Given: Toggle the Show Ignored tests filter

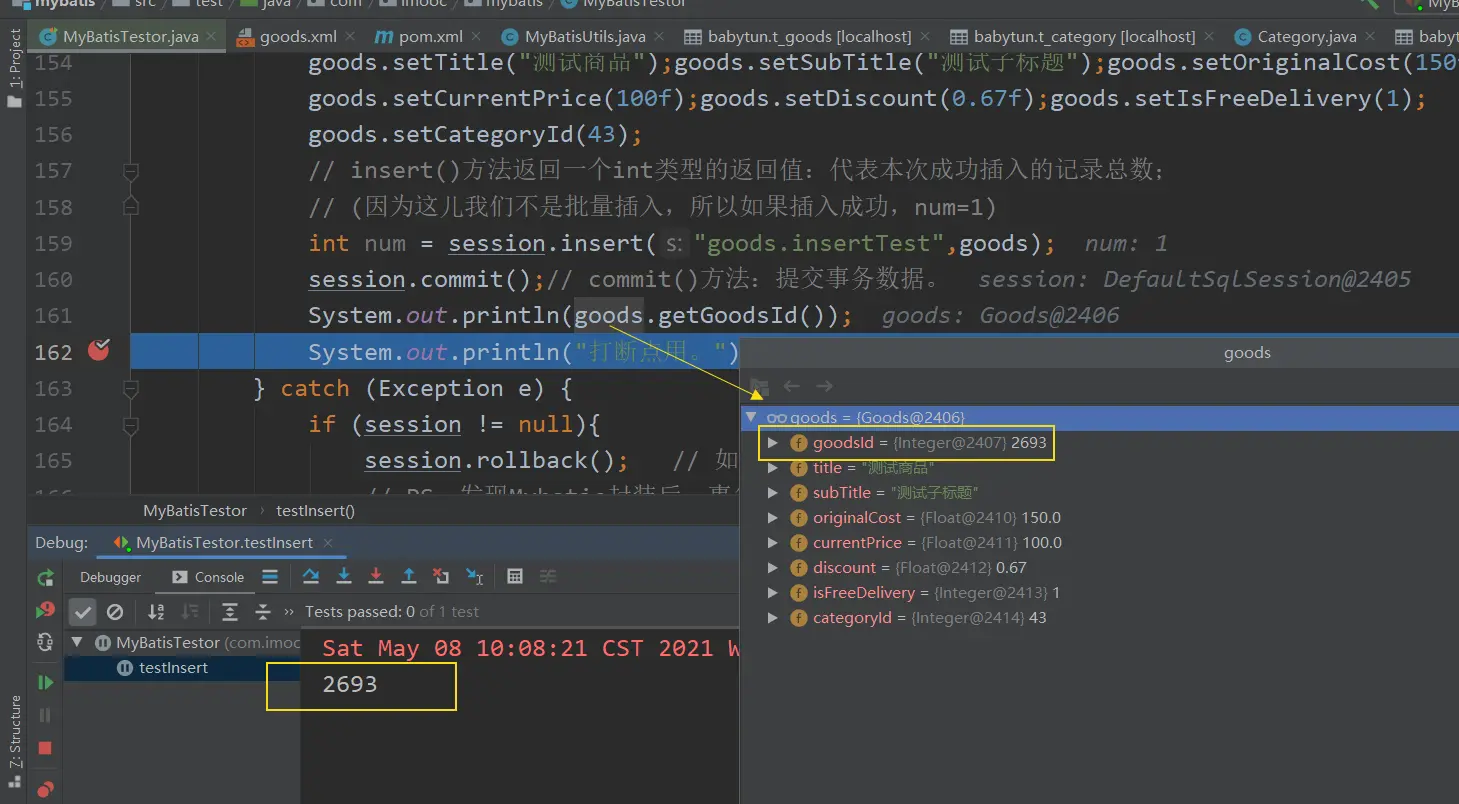Looking at the screenshot, I should click(115, 611).
